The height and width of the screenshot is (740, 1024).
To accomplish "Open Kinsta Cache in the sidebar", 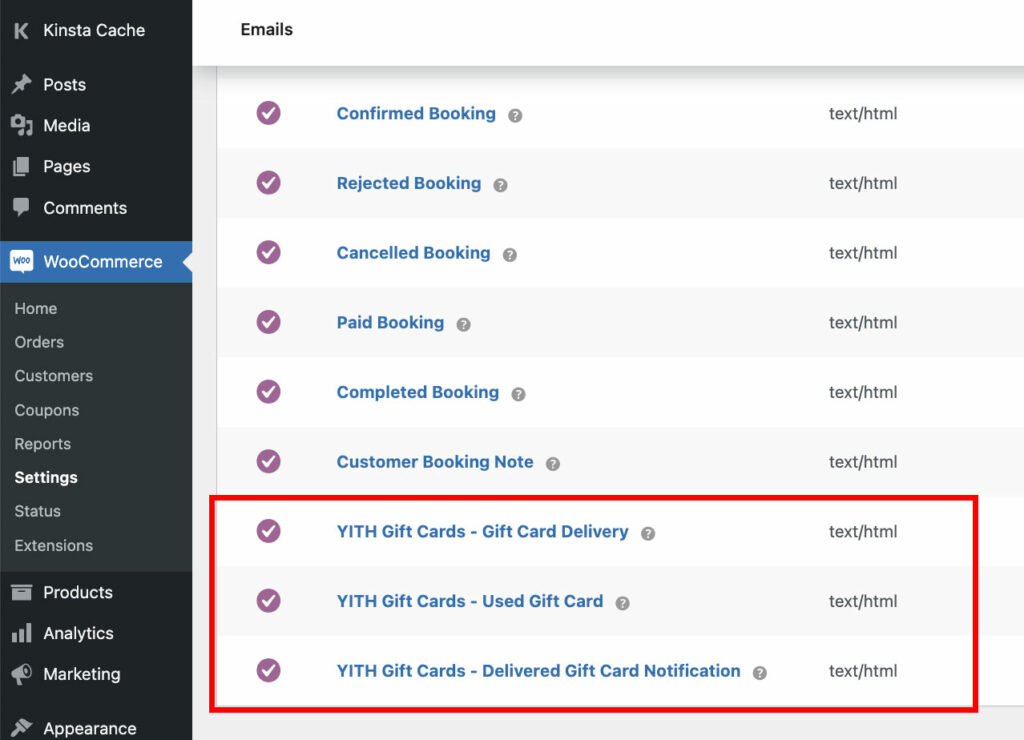I will click(x=96, y=30).
